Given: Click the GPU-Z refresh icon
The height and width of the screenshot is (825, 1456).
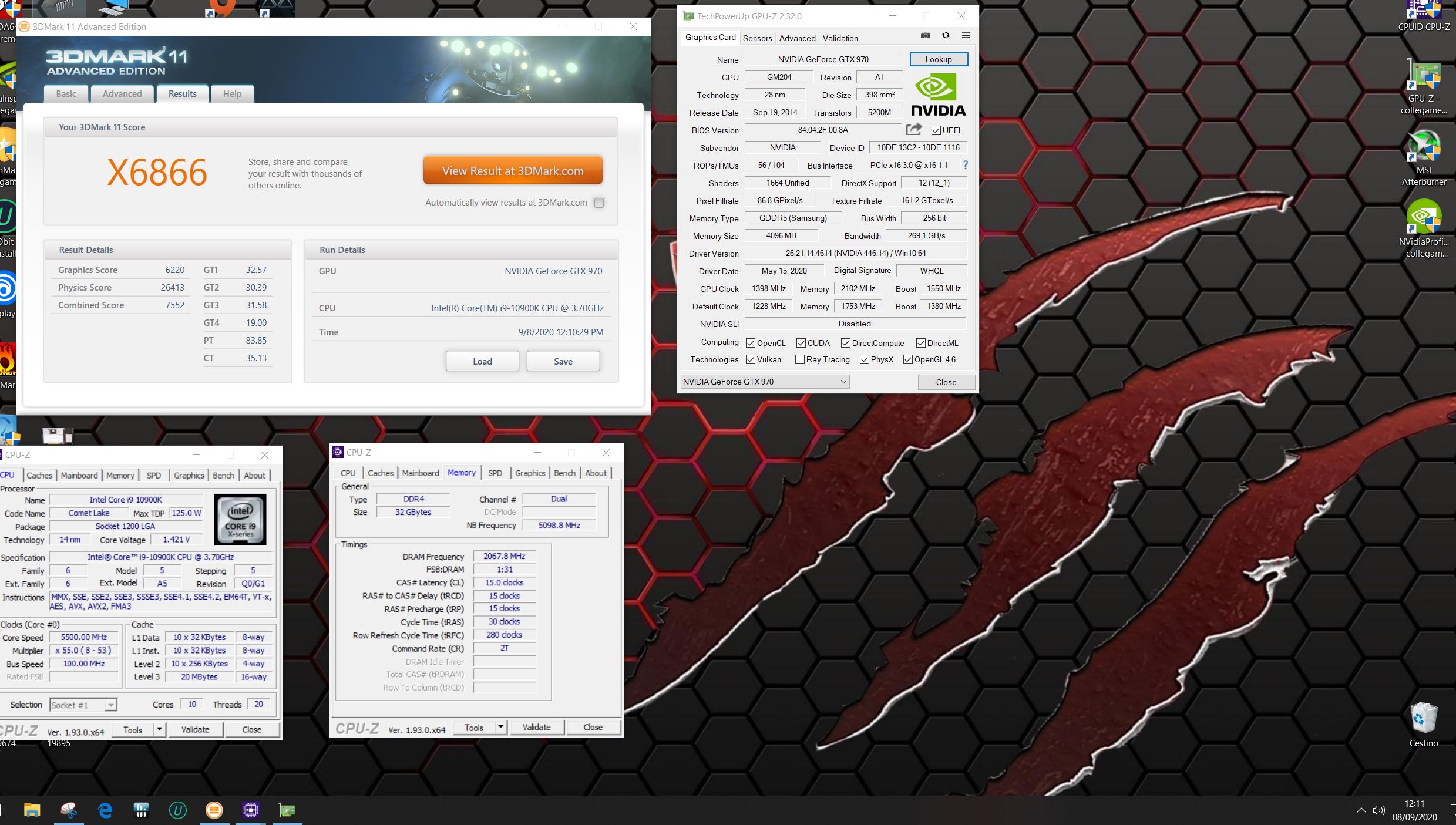Looking at the screenshot, I should coord(946,36).
